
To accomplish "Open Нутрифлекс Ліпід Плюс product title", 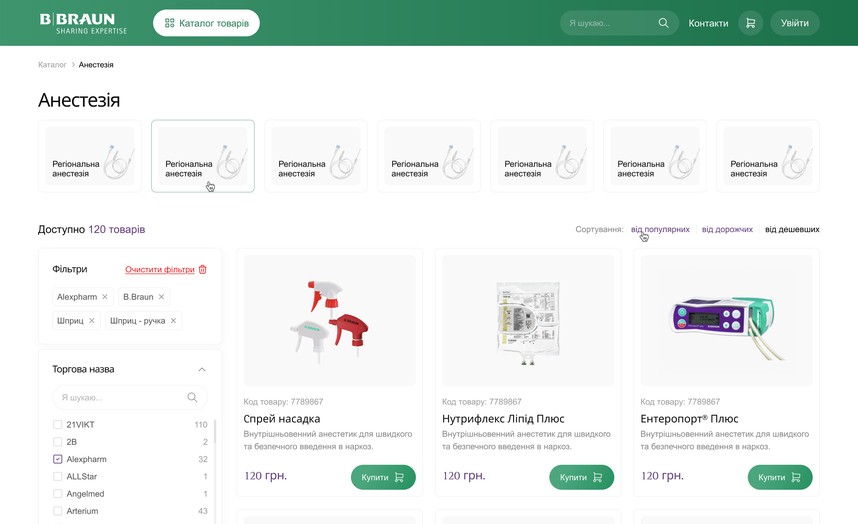I will [503, 418].
